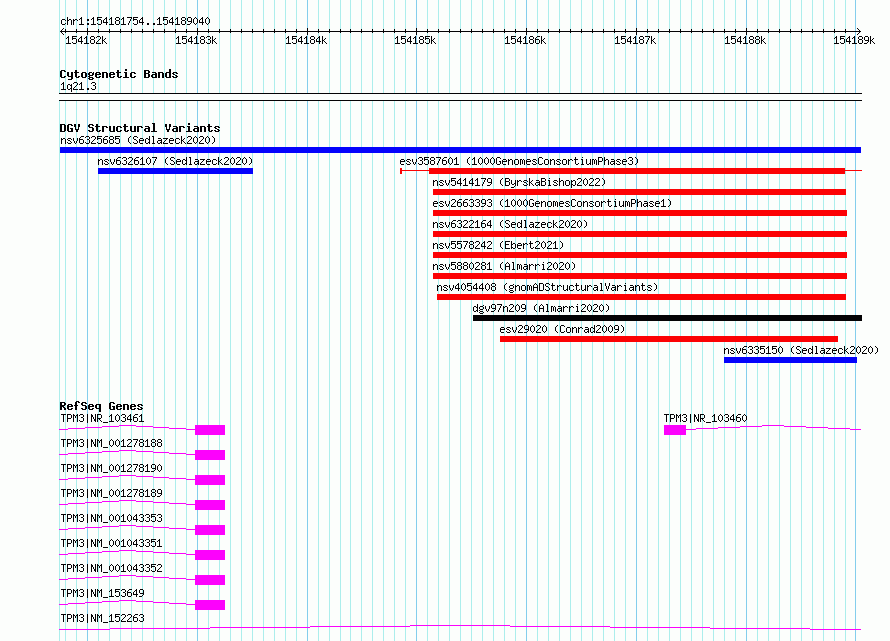Click the DGV Structural Variants track title
Image resolution: width=890 pixels, height=641 pixels.
[x=140, y=128]
